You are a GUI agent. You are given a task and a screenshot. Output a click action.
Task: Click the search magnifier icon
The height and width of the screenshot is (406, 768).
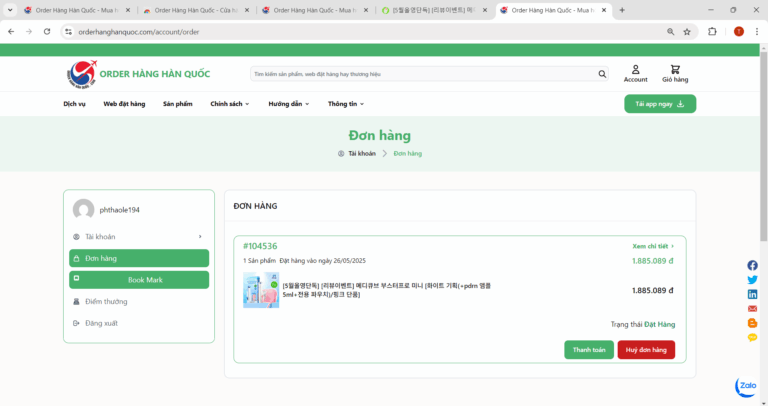point(602,74)
